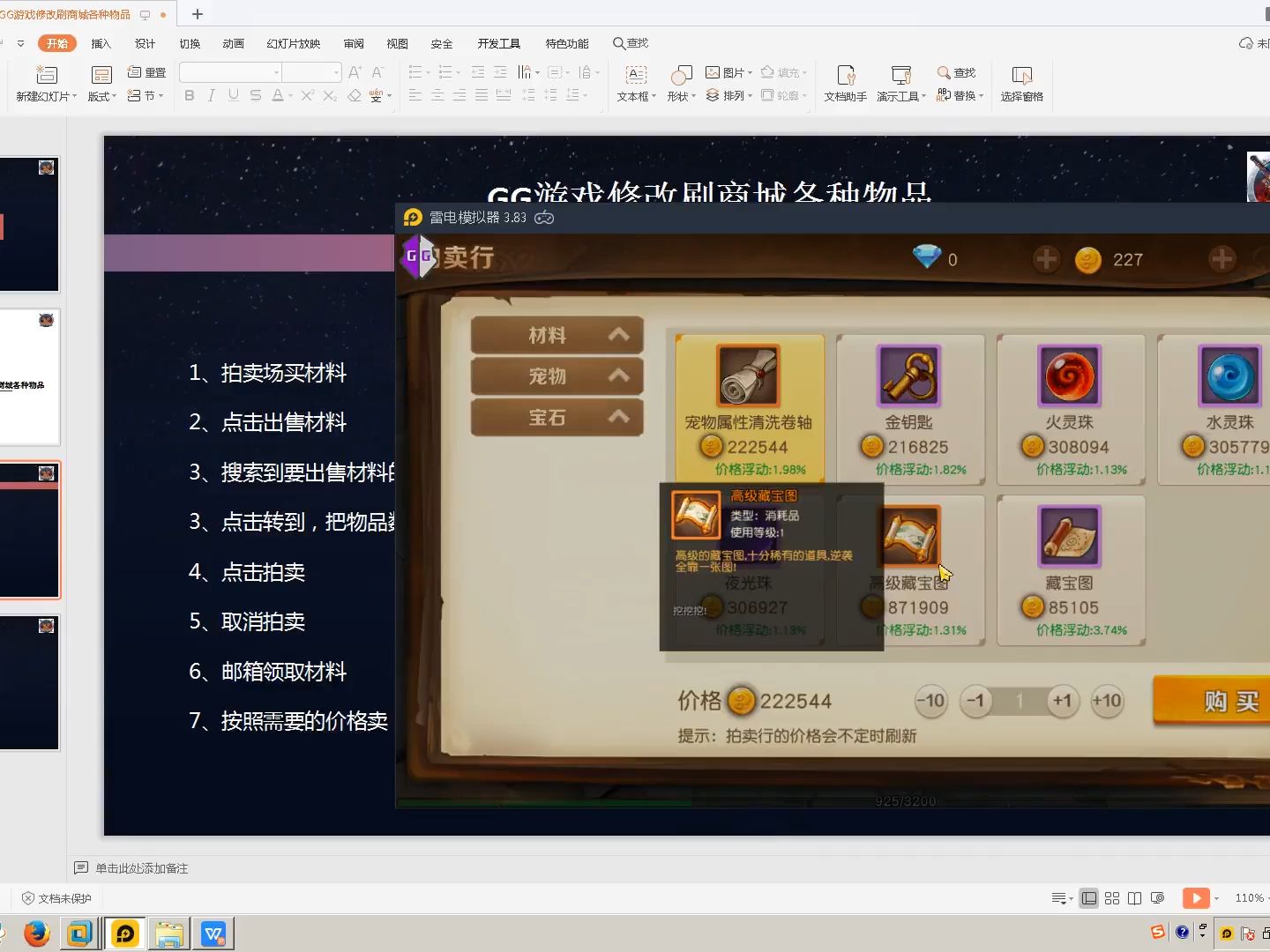Open Firefox from the taskbar

click(x=36, y=933)
